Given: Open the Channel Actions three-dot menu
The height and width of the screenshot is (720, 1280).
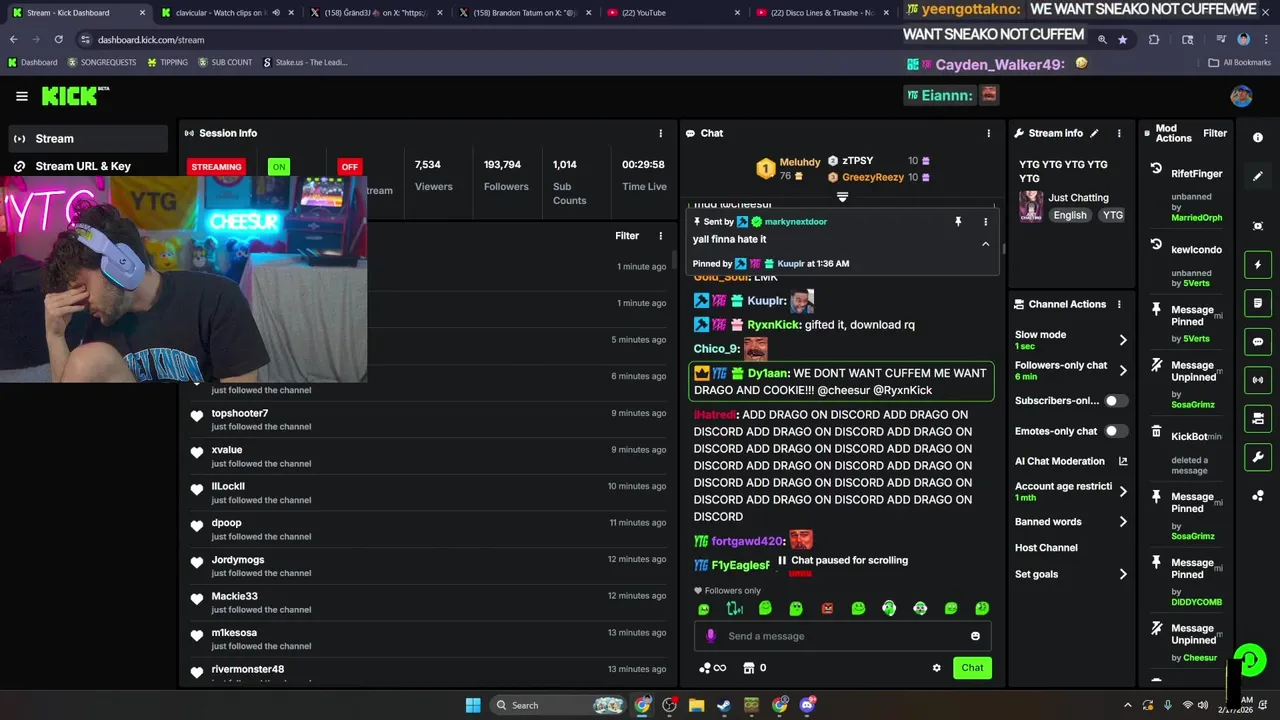Looking at the screenshot, I should tap(1119, 304).
